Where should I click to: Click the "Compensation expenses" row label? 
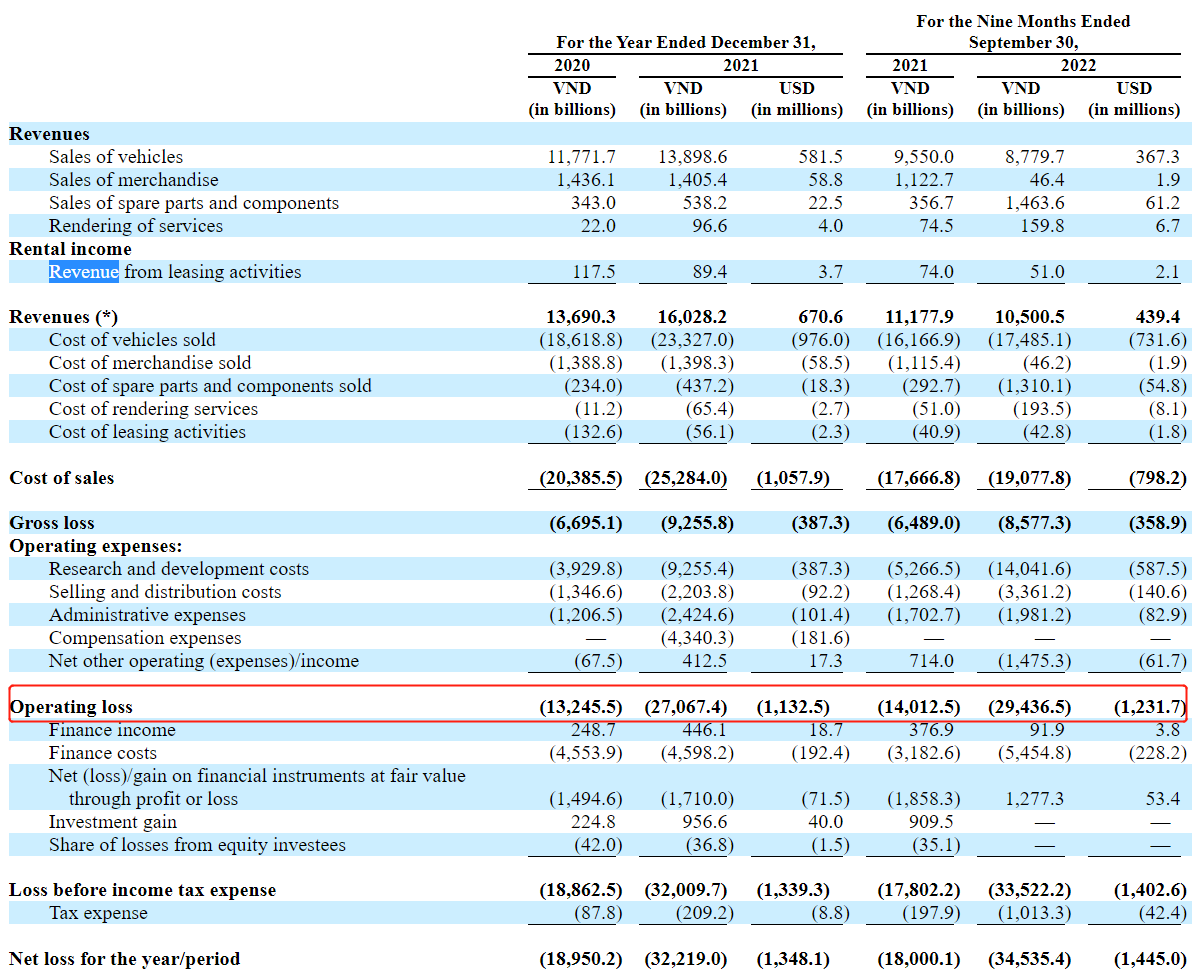coord(145,638)
